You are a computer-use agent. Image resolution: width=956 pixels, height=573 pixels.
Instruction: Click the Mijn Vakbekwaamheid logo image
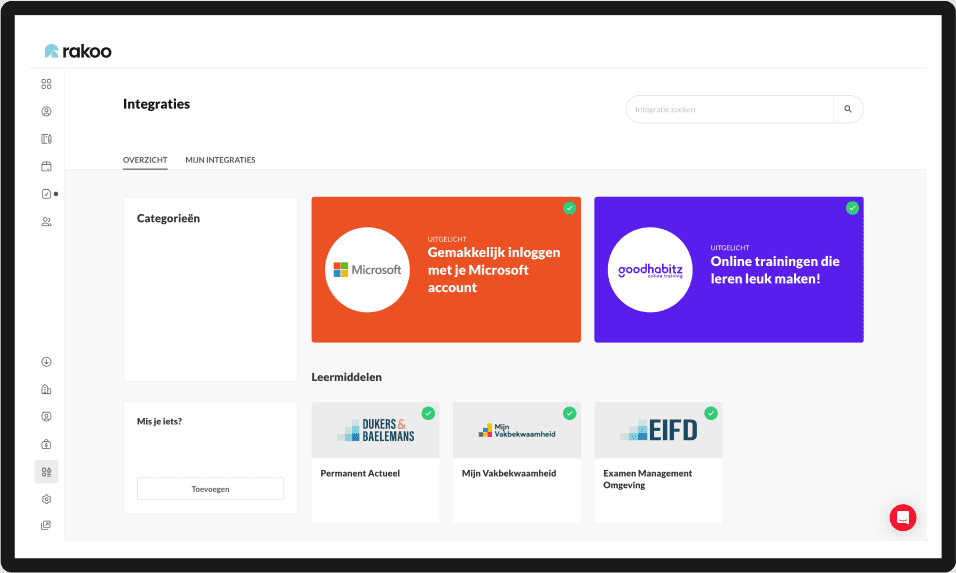pyautogui.click(x=517, y=430)
